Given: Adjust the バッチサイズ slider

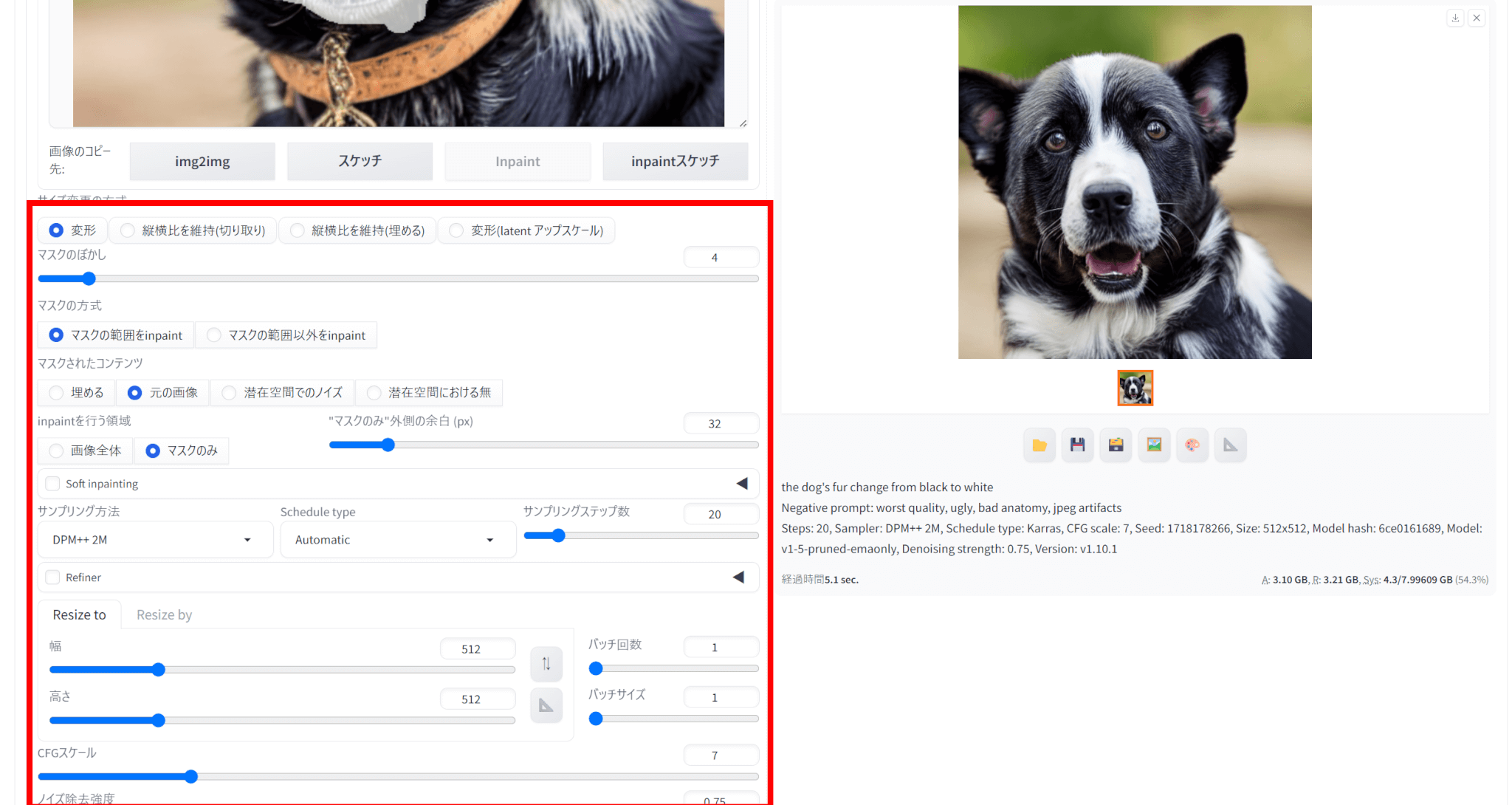Looking at the screenshot, I should pyautogui.click(x=673, y=719).
